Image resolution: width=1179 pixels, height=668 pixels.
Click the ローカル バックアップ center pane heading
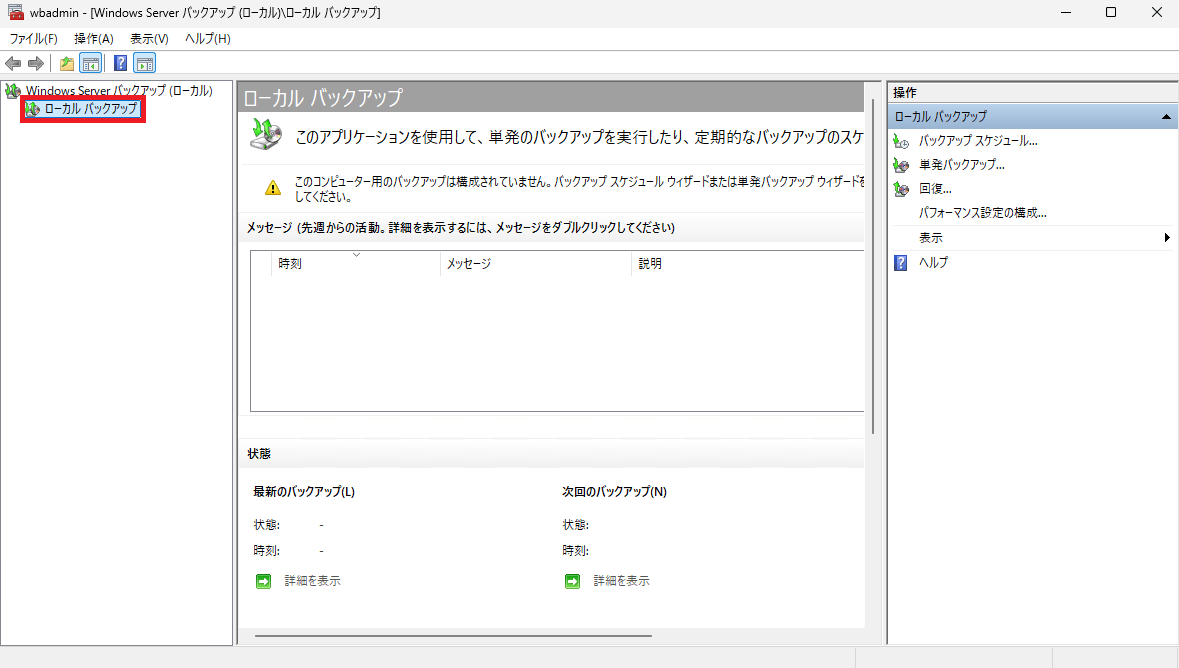(323, 98)
